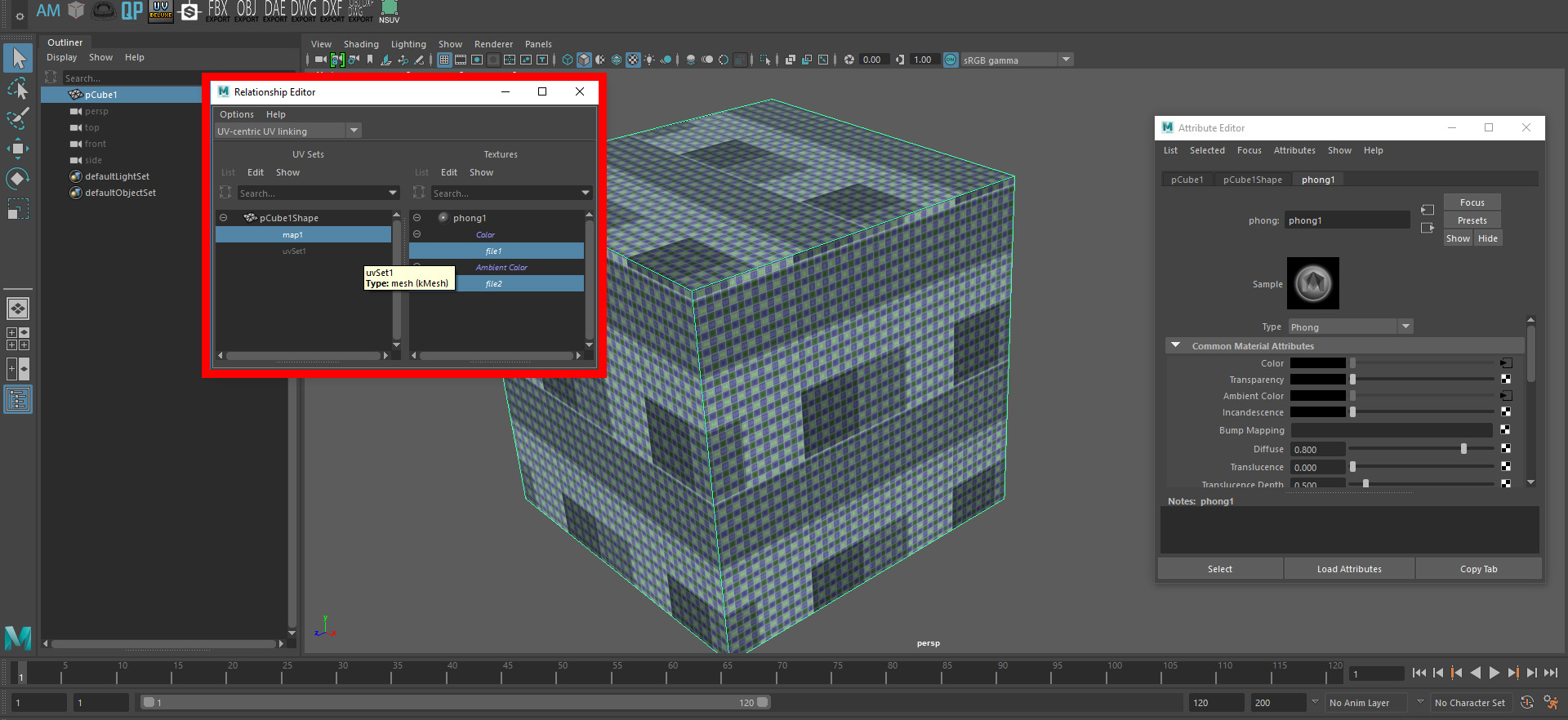Toggle the color management ON button
The image size is (1568, 720).
click(951, 60)
